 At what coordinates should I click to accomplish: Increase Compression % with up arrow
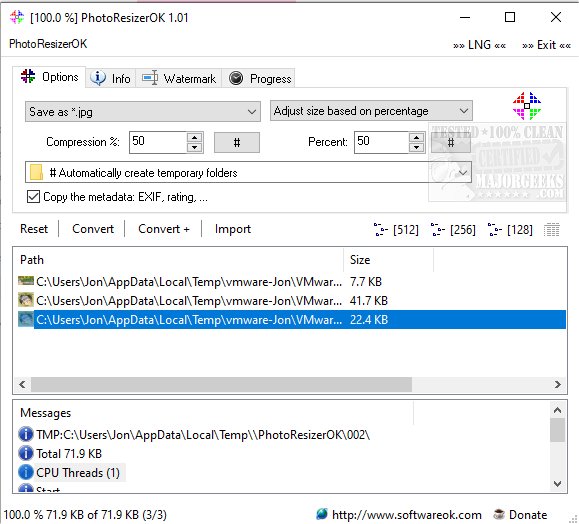[x=194, y=138]
